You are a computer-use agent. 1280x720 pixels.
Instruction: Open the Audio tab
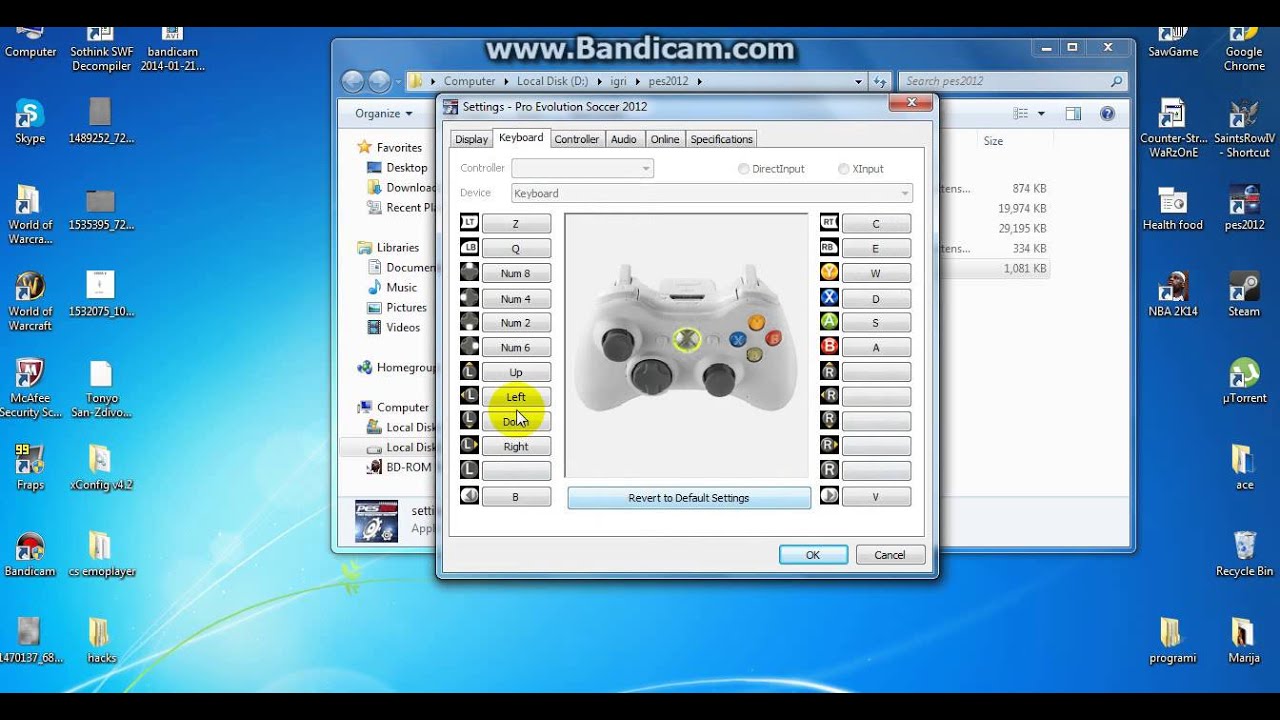tap(624, 139)
